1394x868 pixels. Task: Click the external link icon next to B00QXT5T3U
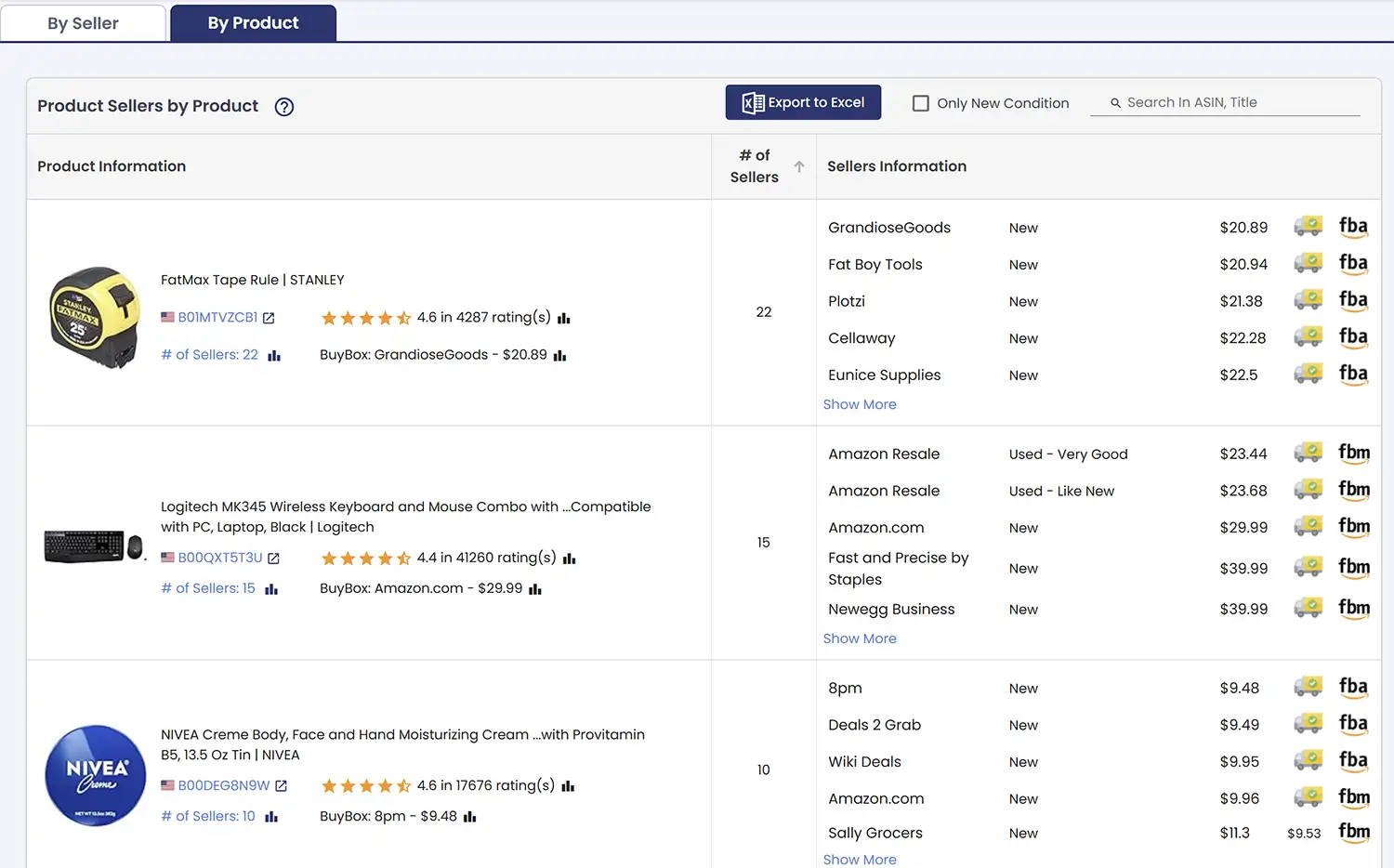point(273,557)
